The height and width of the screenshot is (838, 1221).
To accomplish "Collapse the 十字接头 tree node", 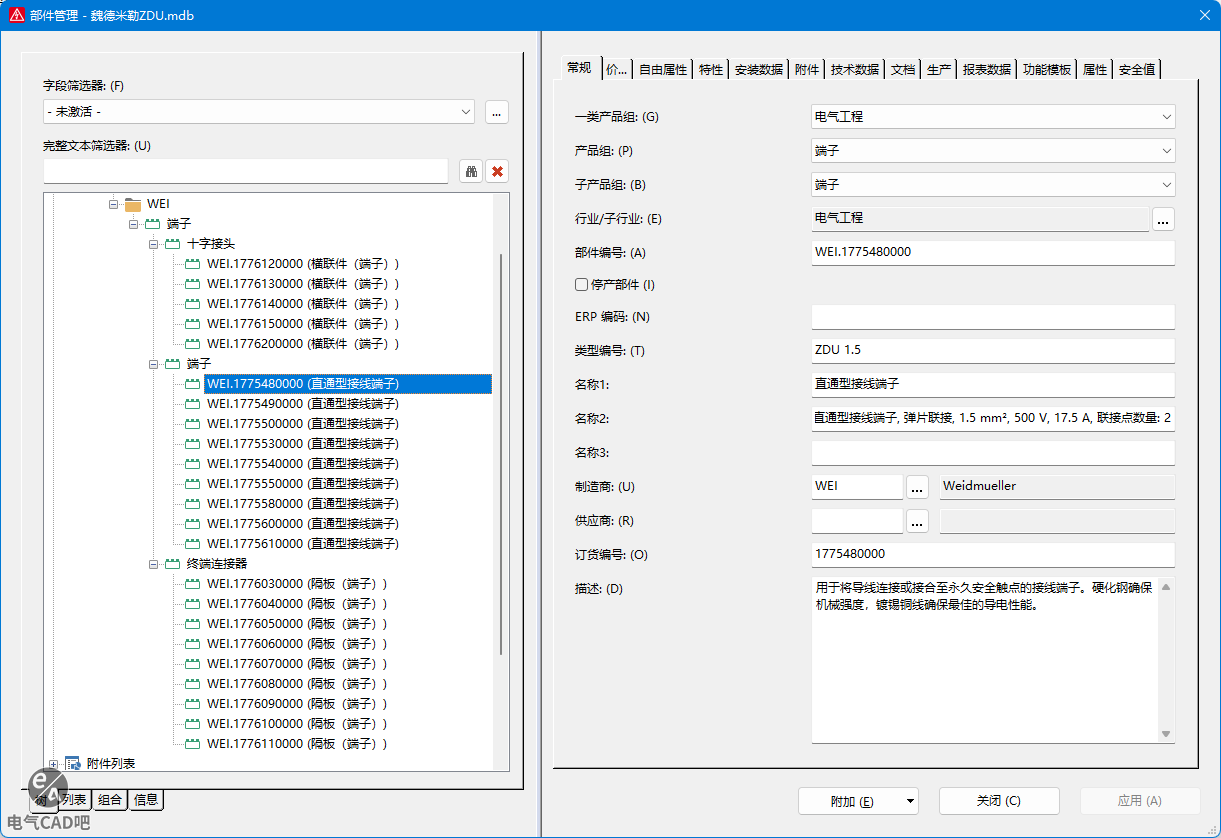I will (154, 244).
